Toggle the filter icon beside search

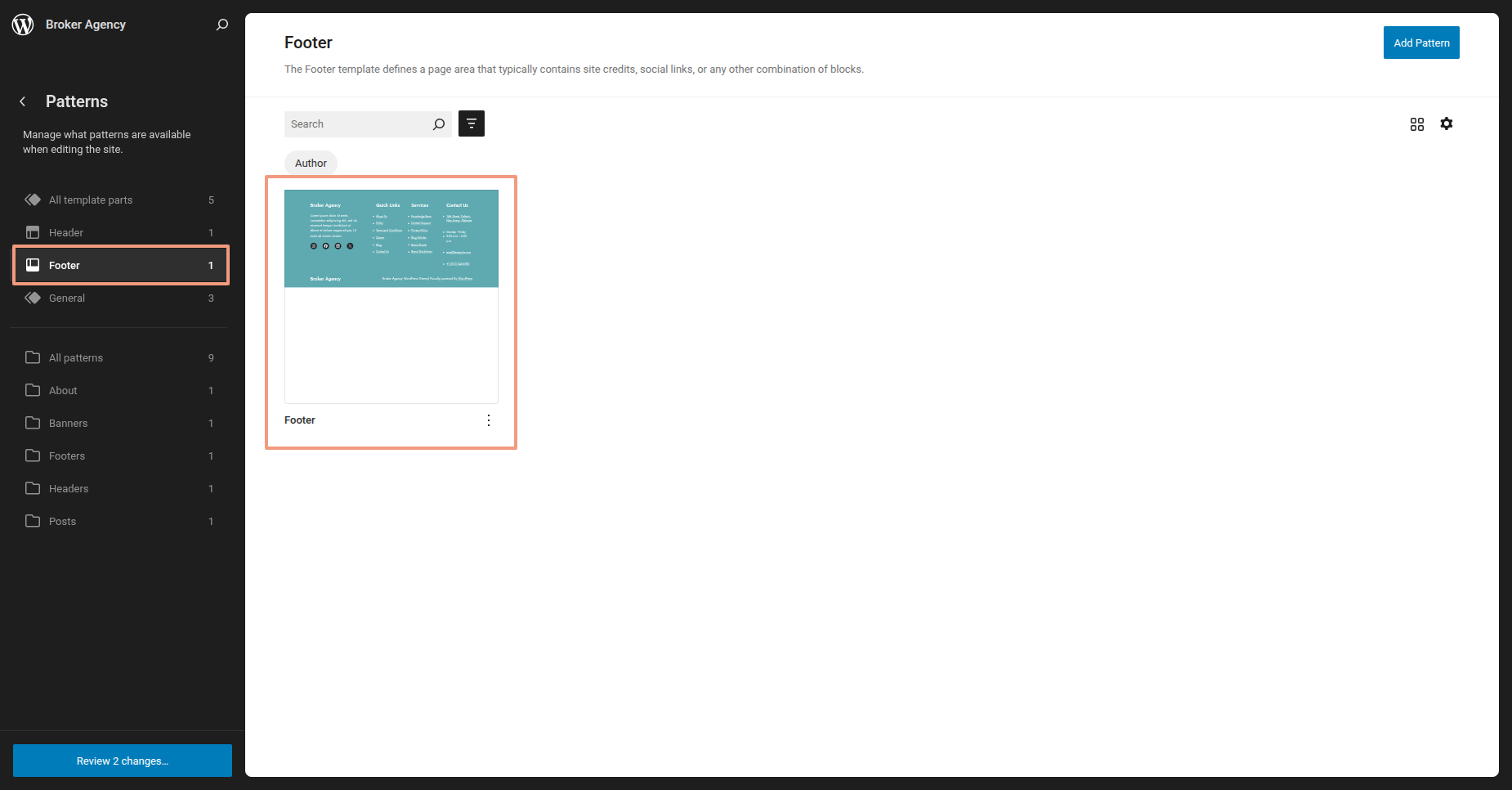point(472,123)
